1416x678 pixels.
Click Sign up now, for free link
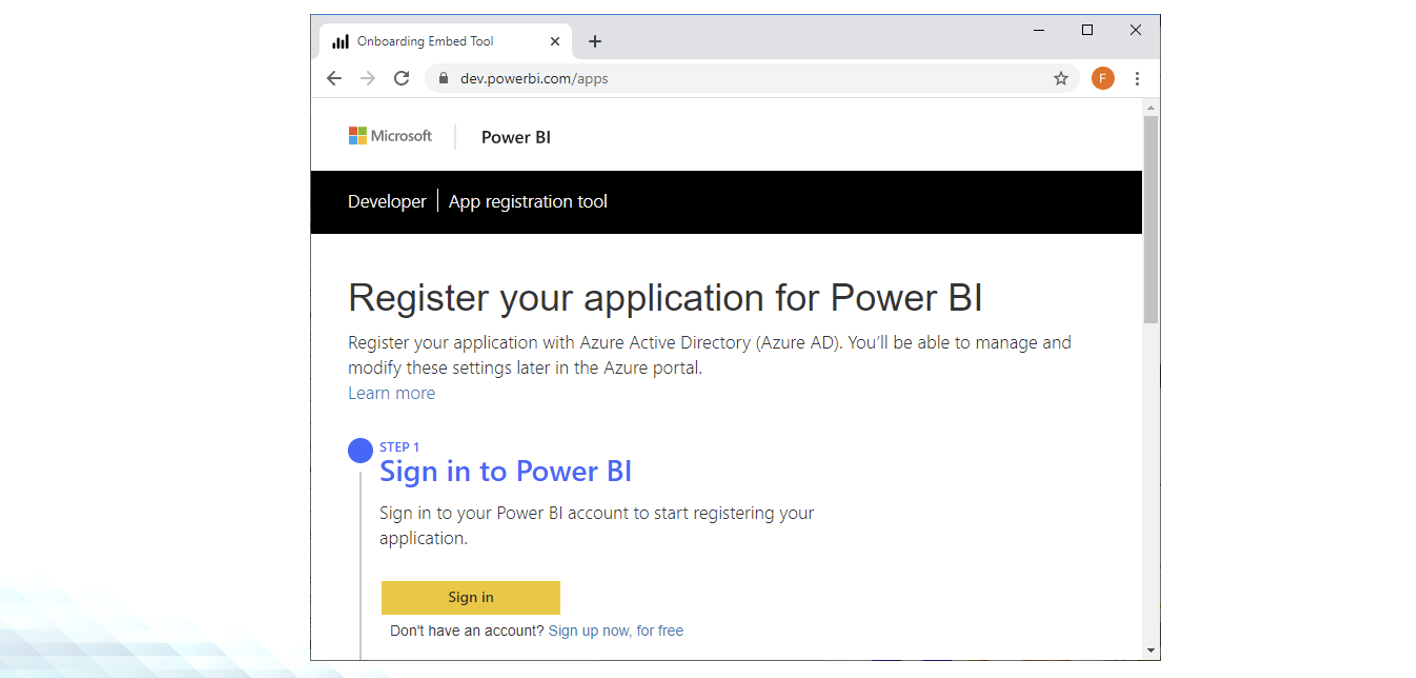[615, 631]
